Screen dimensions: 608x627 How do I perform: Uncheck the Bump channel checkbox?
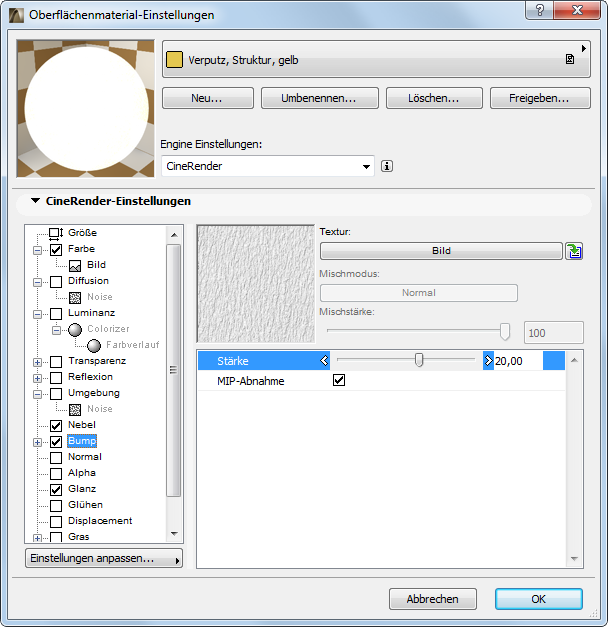(56, 442)
